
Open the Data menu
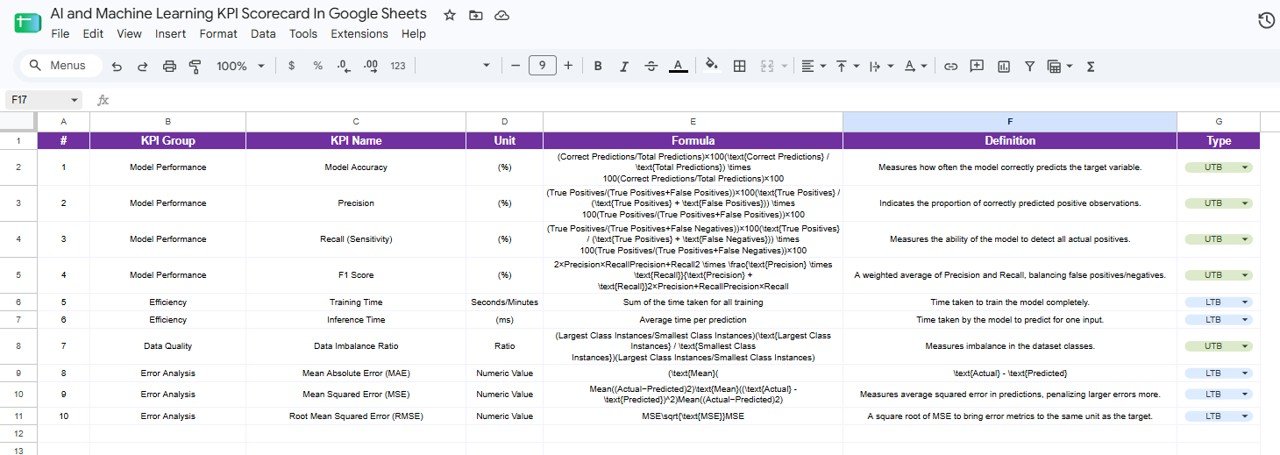click(x=263, y=33)
